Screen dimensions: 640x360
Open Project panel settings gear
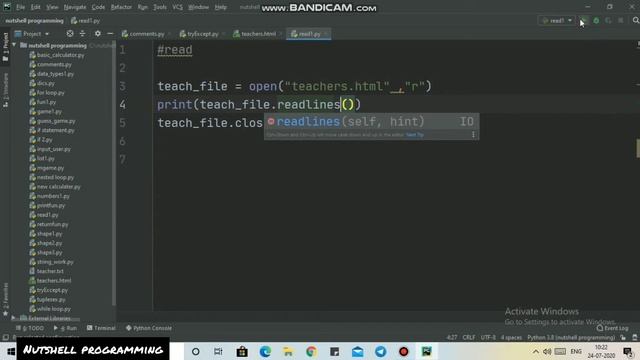click(x=98, y=33)
